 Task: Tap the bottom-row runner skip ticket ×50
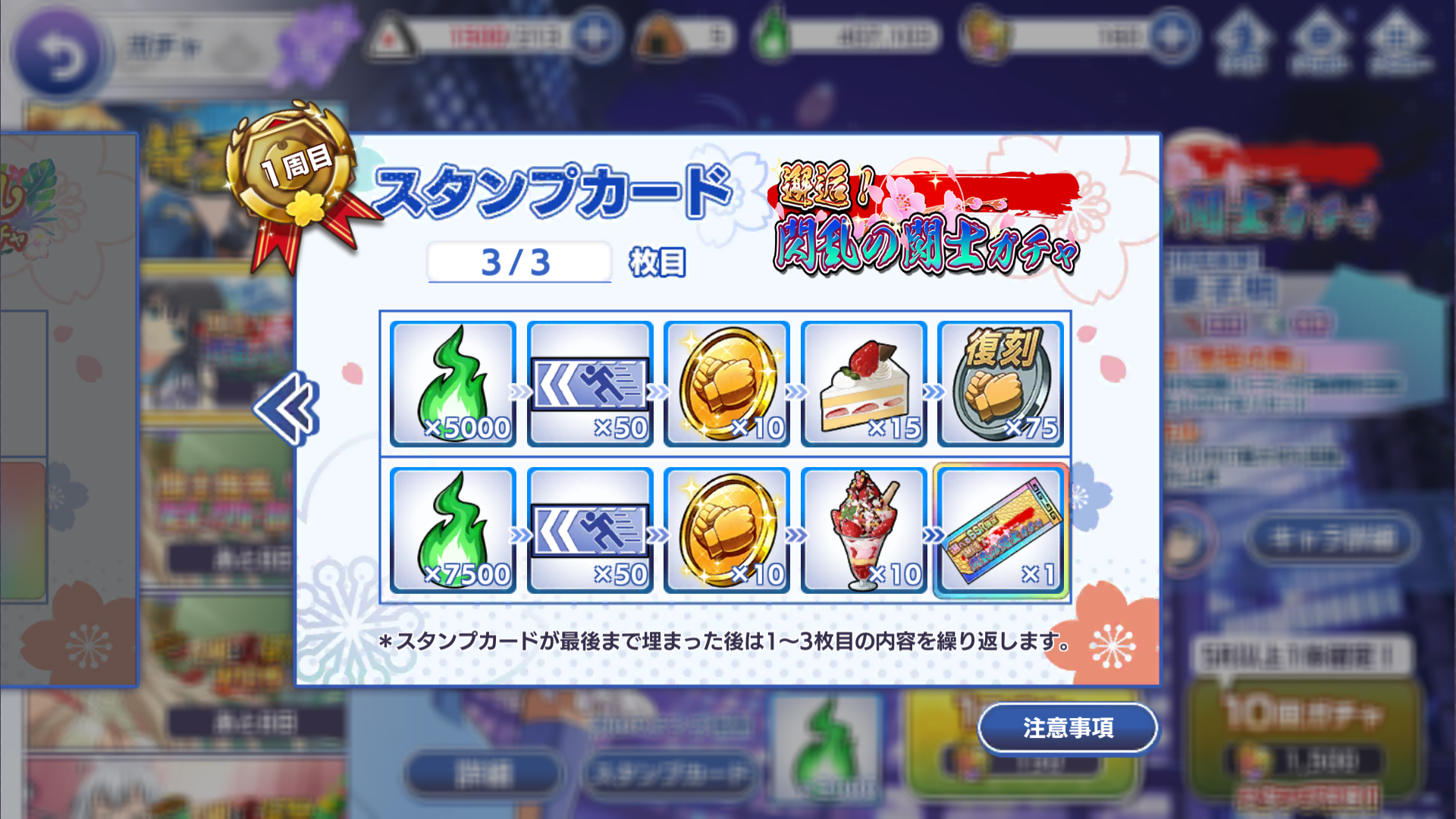pos(590,530)
